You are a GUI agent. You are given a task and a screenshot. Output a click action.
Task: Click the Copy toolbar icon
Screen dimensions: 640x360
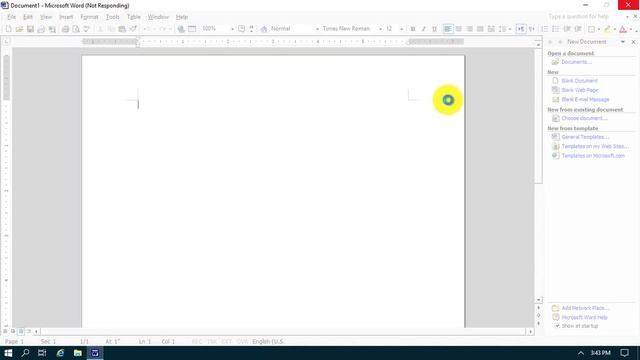coord(111,29)
